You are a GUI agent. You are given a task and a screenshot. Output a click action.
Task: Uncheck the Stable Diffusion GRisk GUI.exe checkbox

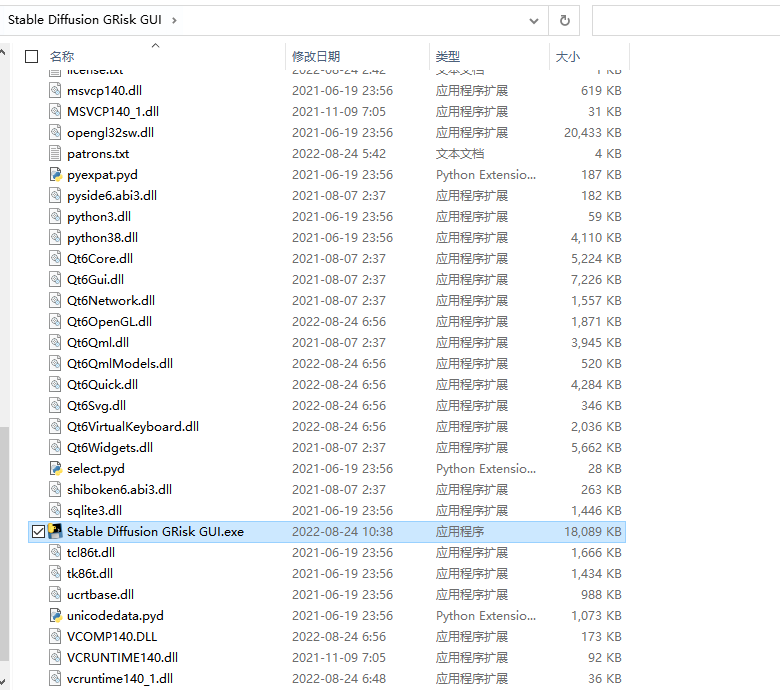(38, 532)
